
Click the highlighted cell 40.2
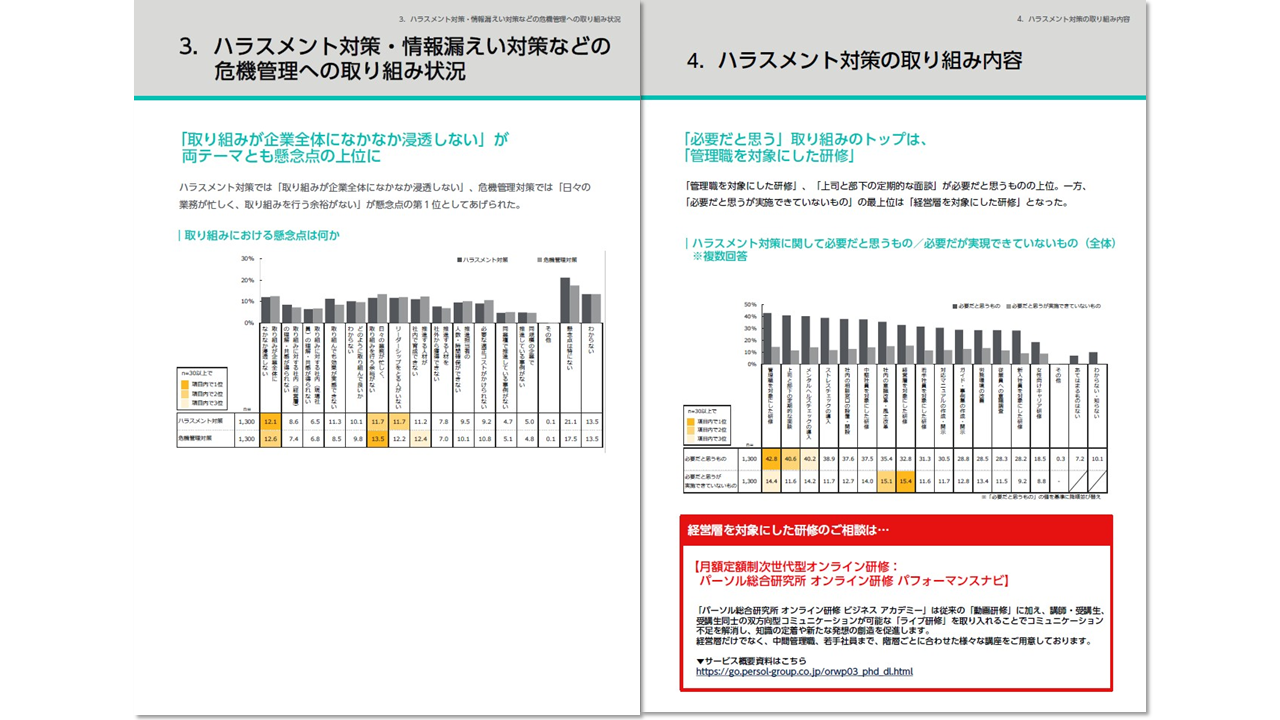(x=810, y=458)
